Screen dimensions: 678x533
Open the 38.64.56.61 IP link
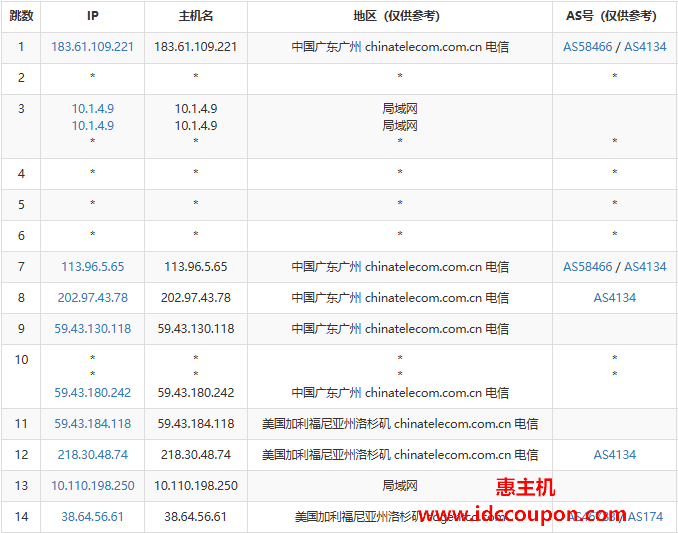[92, 517]
